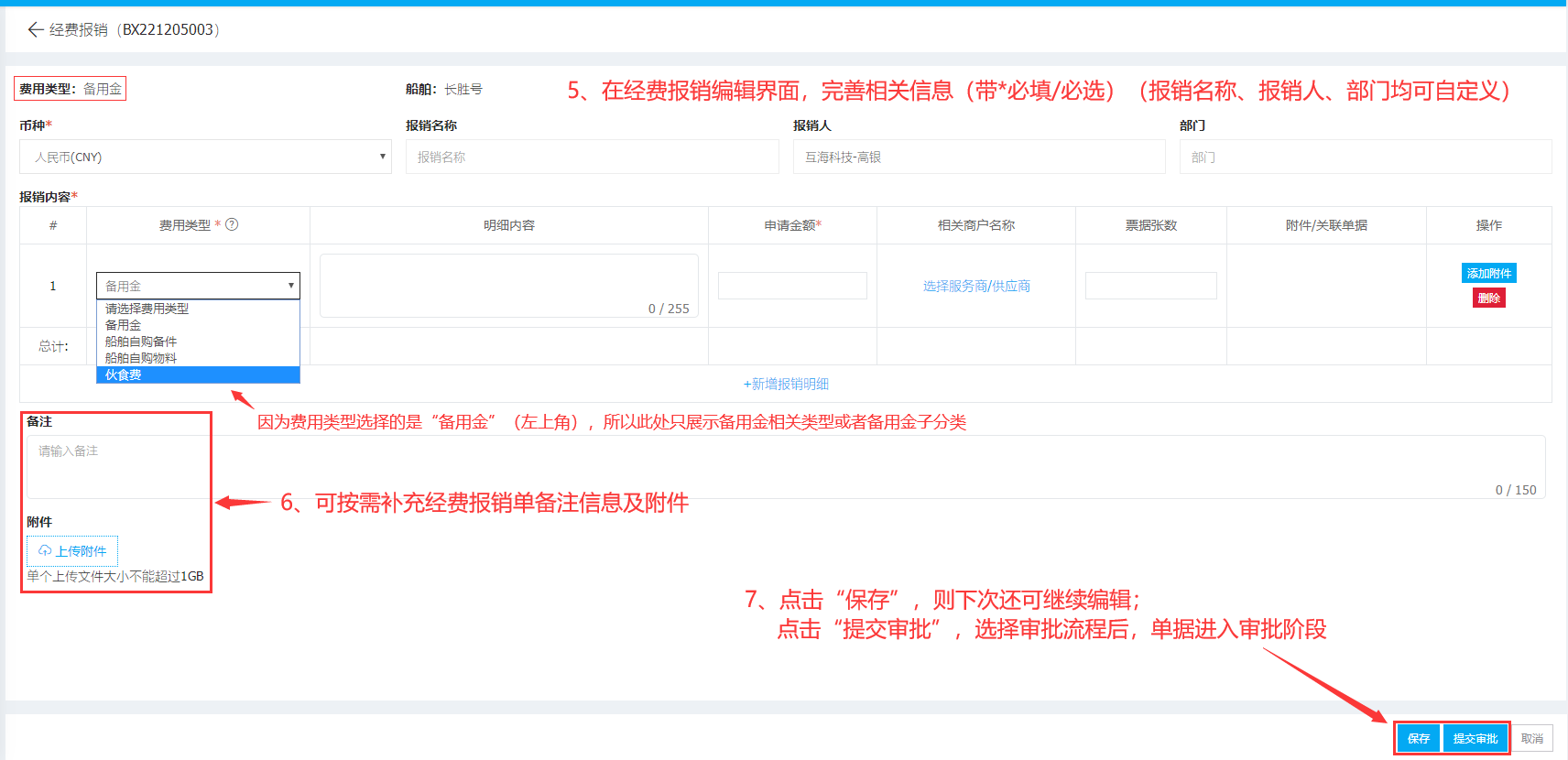Open the 选择服务商/供应商 link
This screenshot has height=760, width=1568.
[x=976, y=286]
